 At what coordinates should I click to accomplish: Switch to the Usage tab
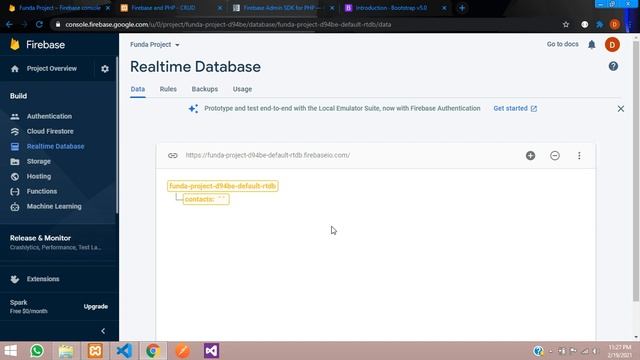(x=242, y=89)
